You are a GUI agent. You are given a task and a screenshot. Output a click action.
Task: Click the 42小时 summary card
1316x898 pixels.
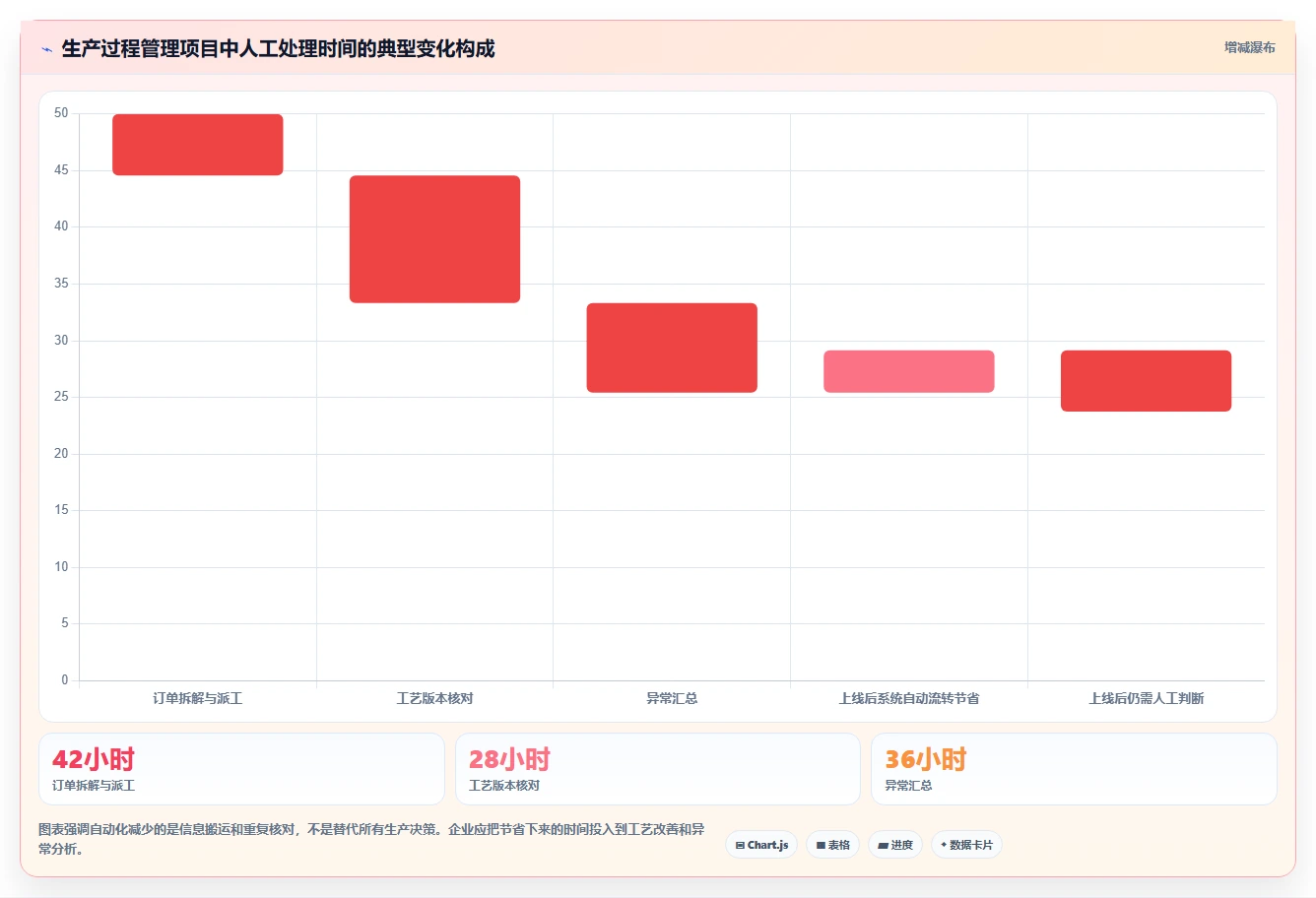coord(241,769)
